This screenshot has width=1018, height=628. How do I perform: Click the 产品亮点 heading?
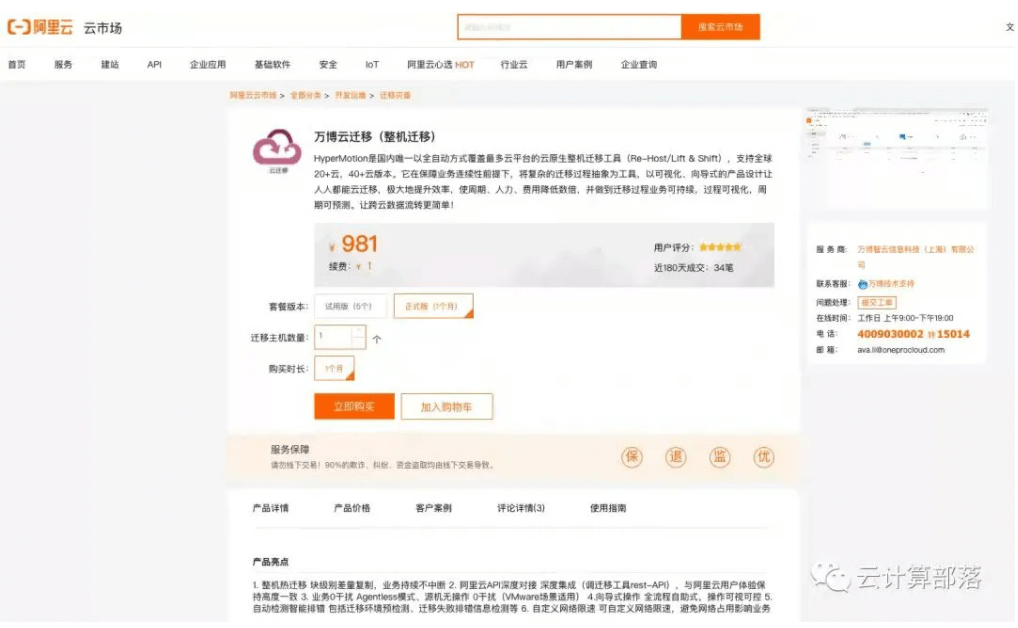click(x=270, y=562)
